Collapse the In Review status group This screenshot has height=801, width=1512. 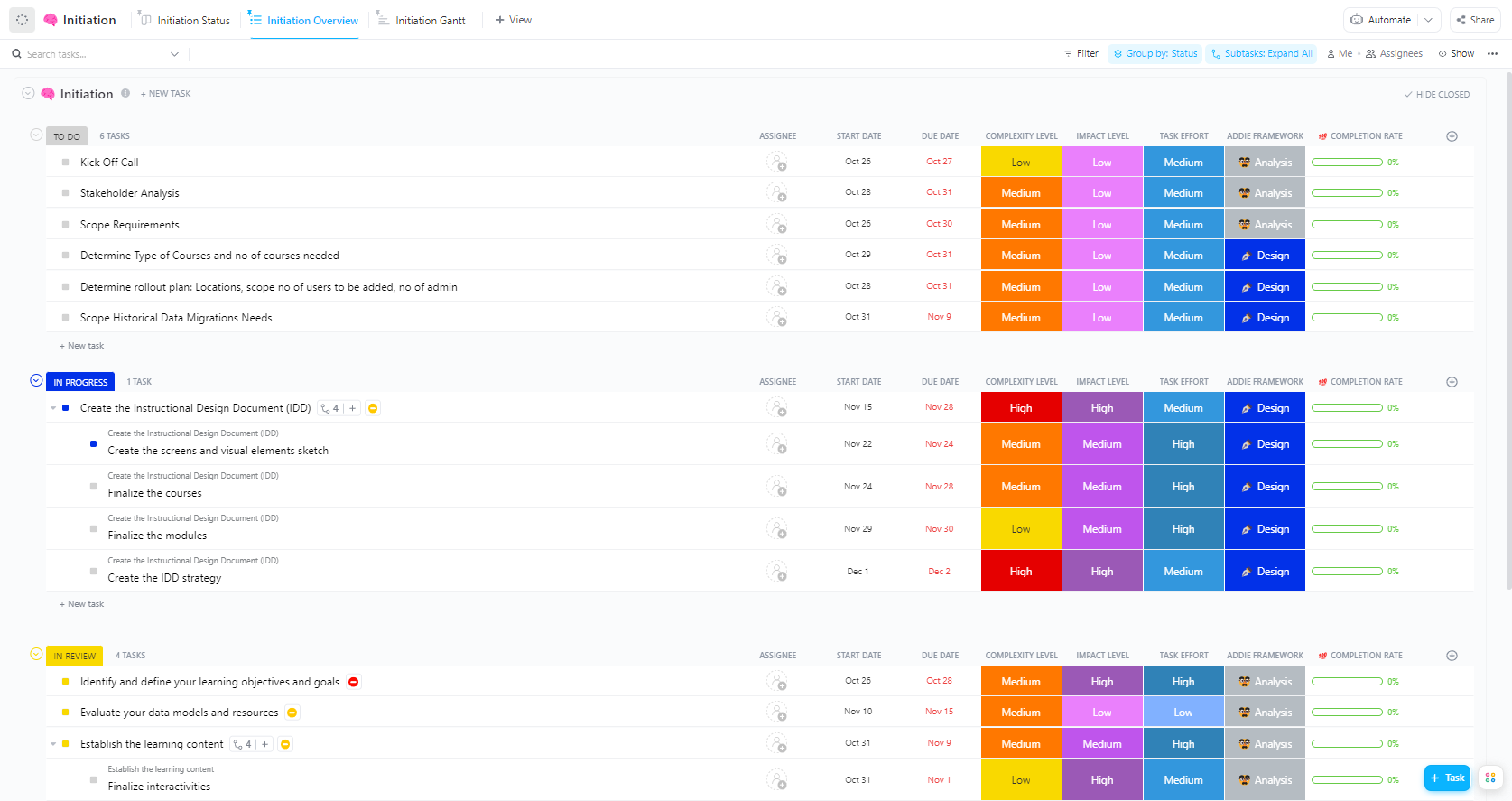36,654
